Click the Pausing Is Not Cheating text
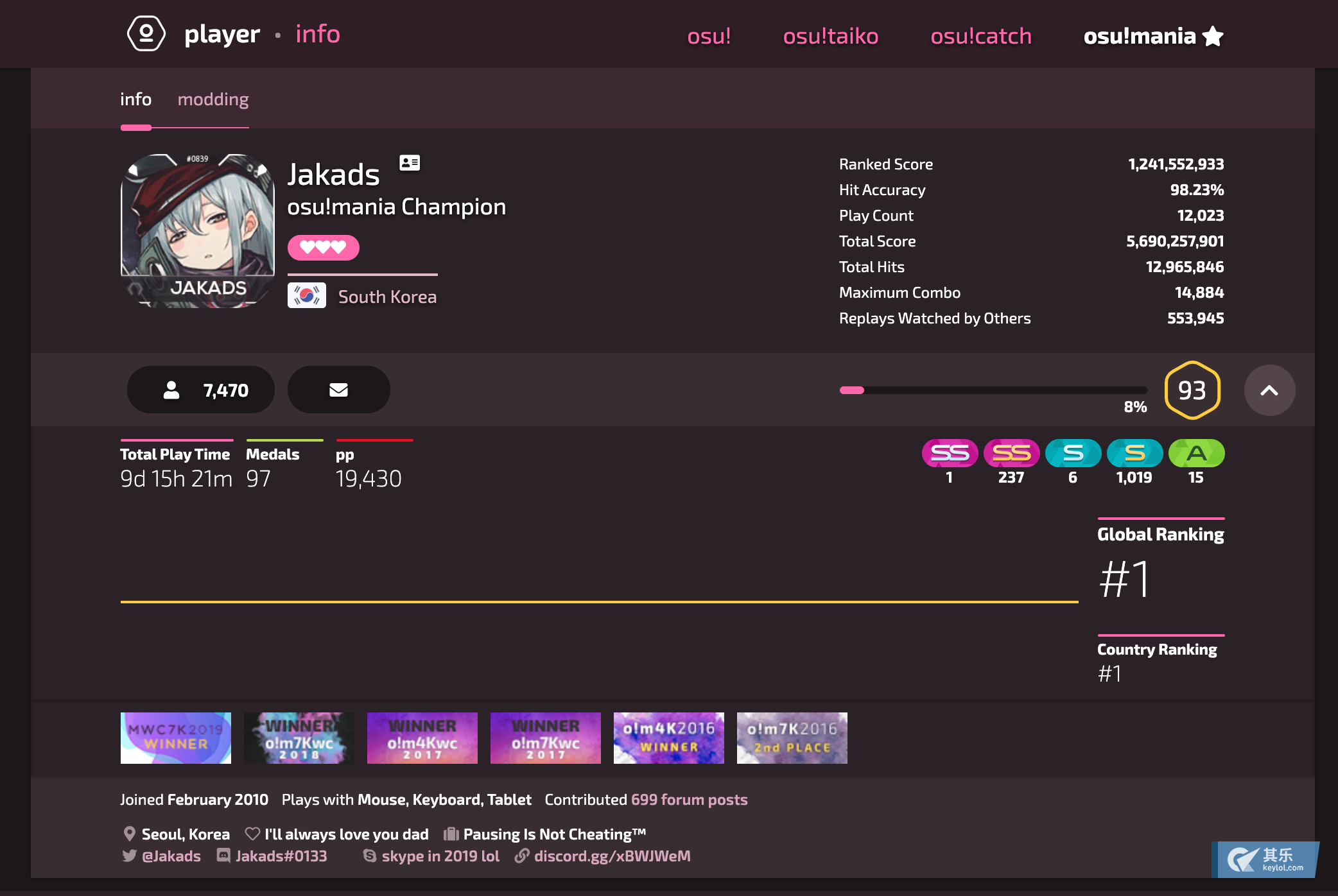 [x=555, y=834]
